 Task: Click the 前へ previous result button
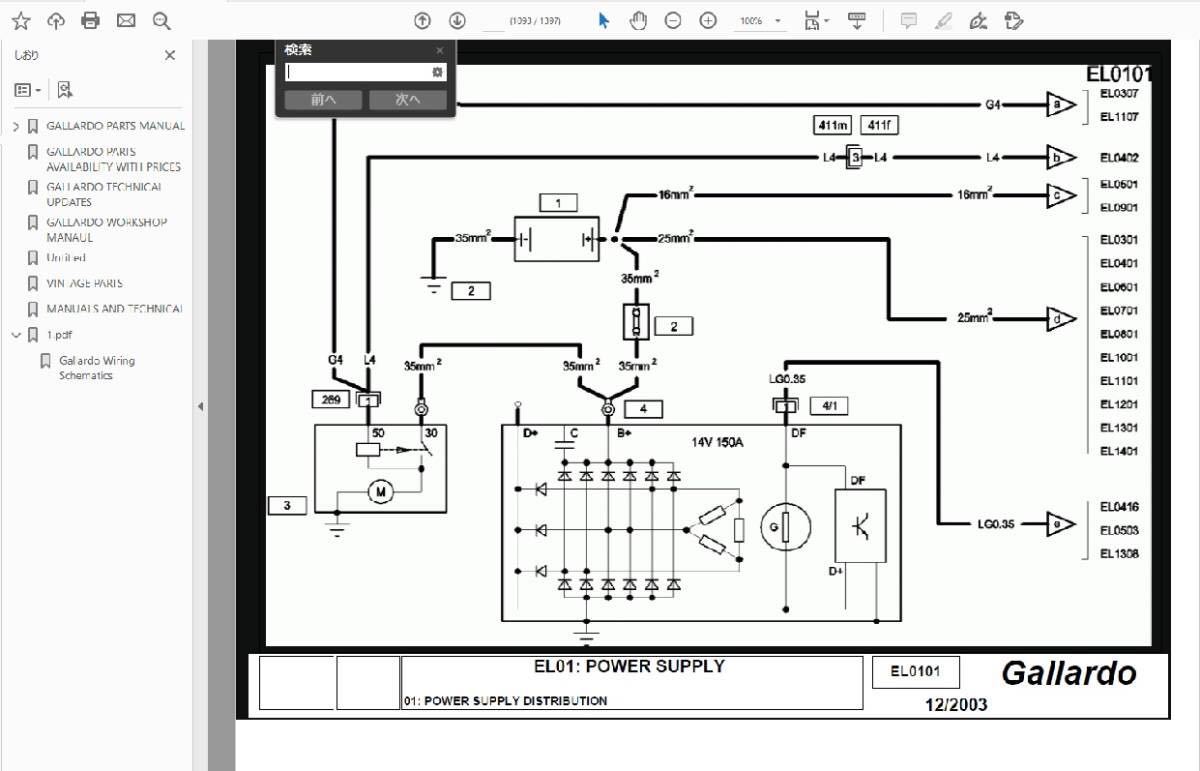pyautogui.click(x=323, y=99)
